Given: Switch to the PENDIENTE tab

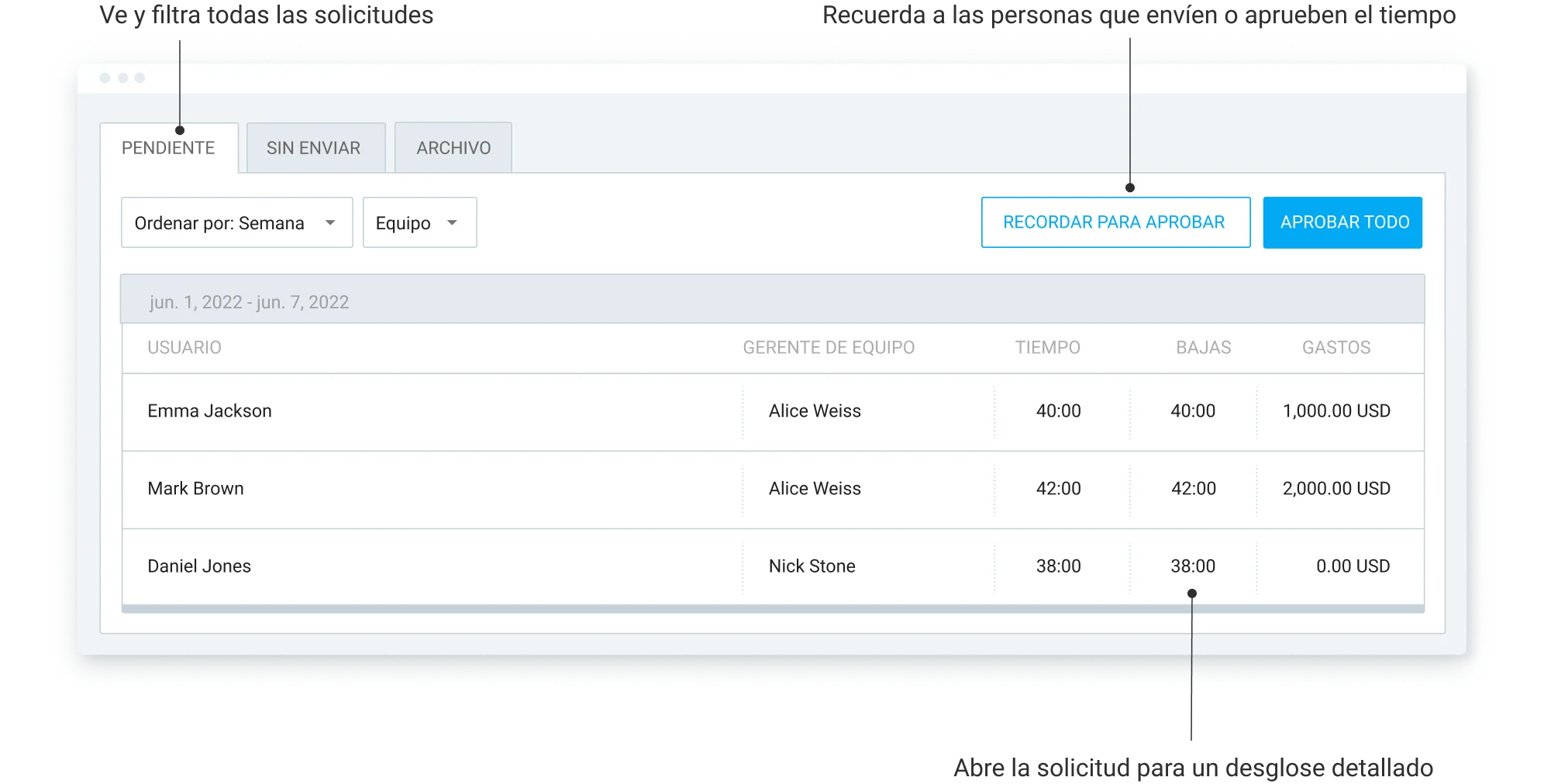Looking at the screenshot, I should 168,148.
